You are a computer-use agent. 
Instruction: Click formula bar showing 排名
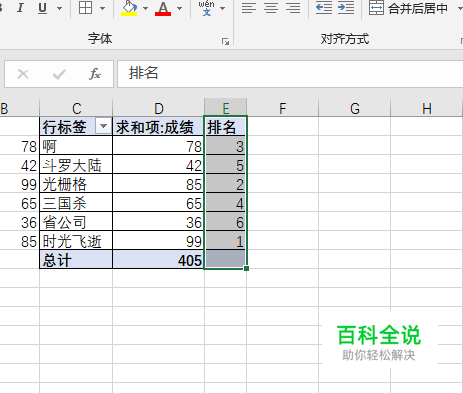coord(290,74)
